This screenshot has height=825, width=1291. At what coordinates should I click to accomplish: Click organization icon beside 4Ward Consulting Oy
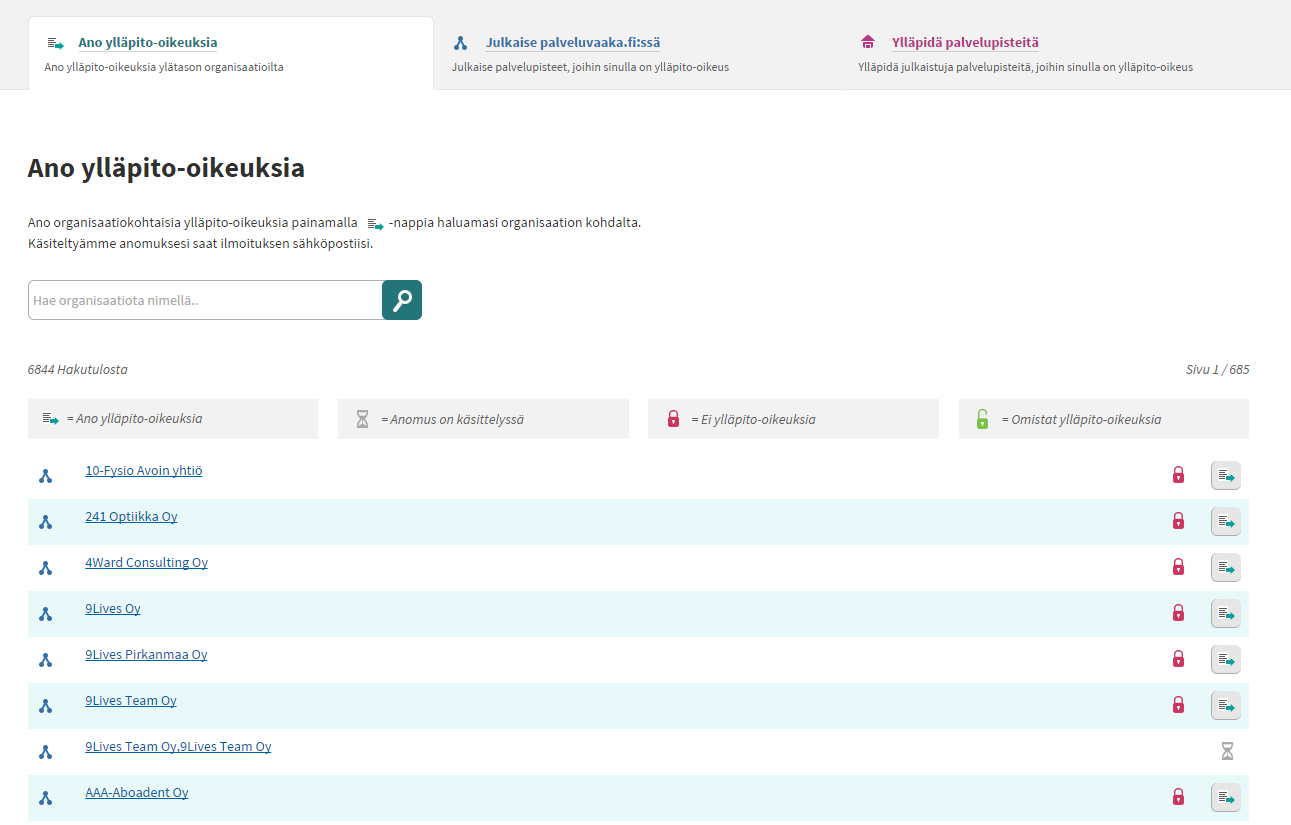(x=45, y=568)
